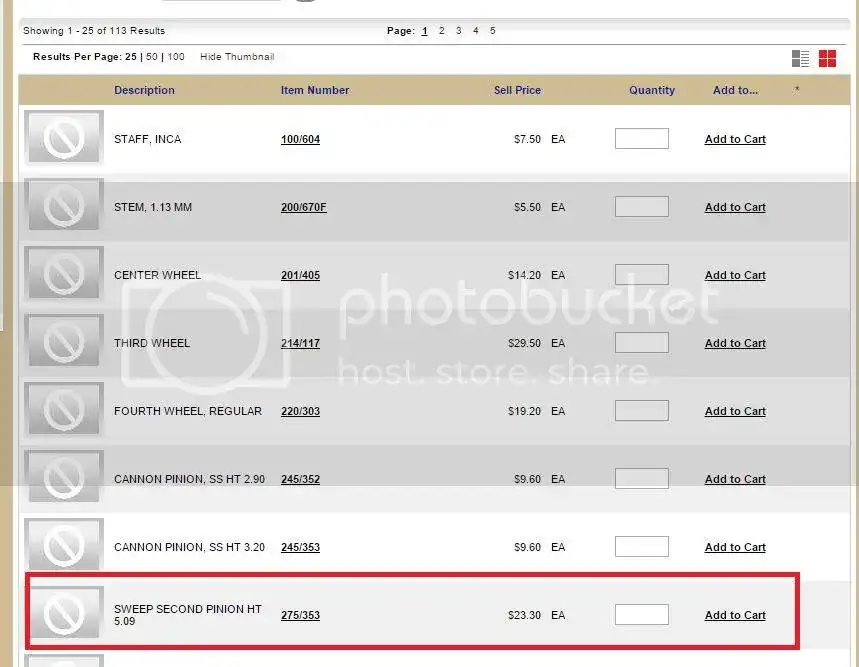This screenshot has height=667, width=859.
Task: Add CANNON PINION SS HT 3.20 to cart
Action: point(735,547)
